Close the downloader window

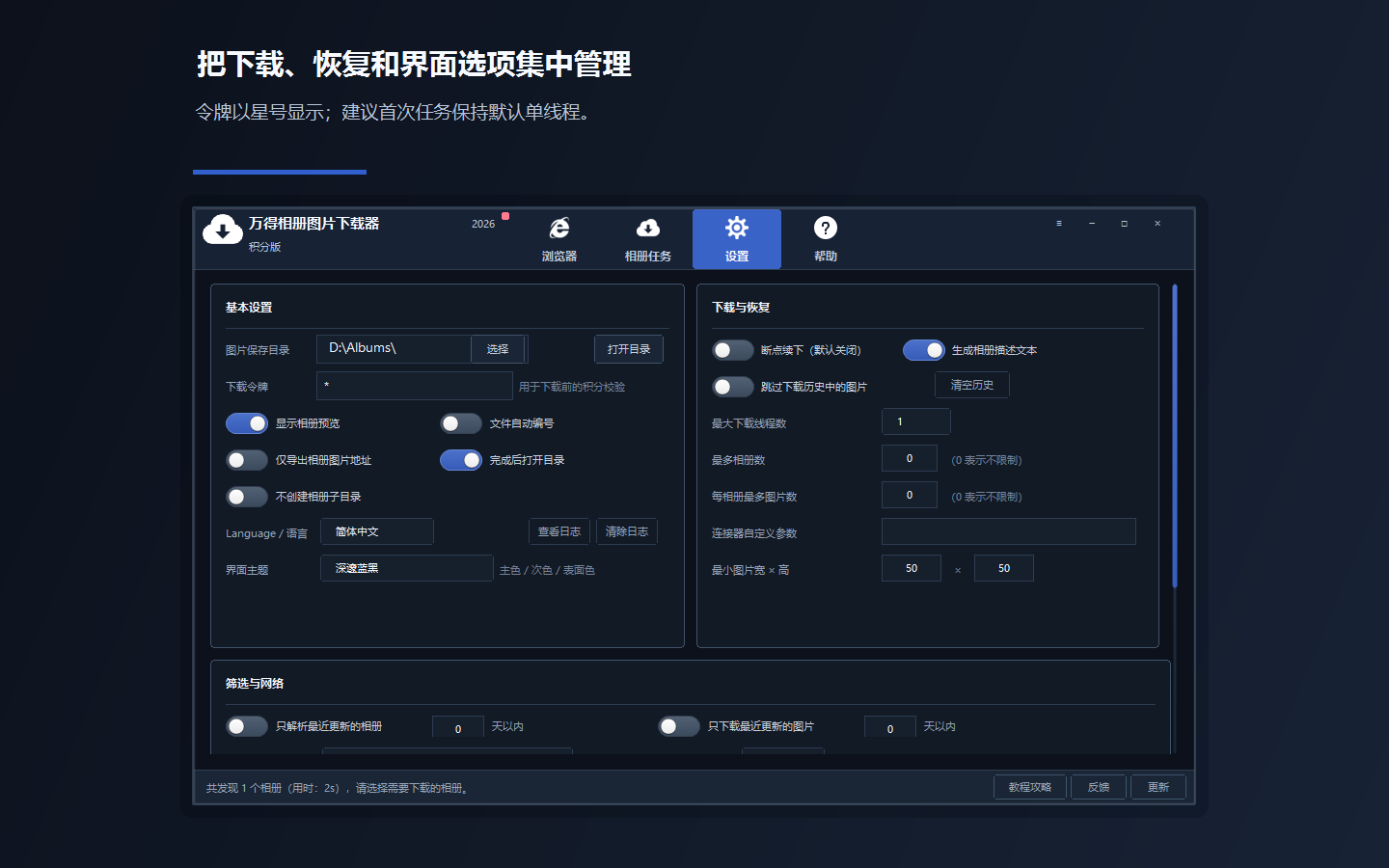click(1157, 223)
